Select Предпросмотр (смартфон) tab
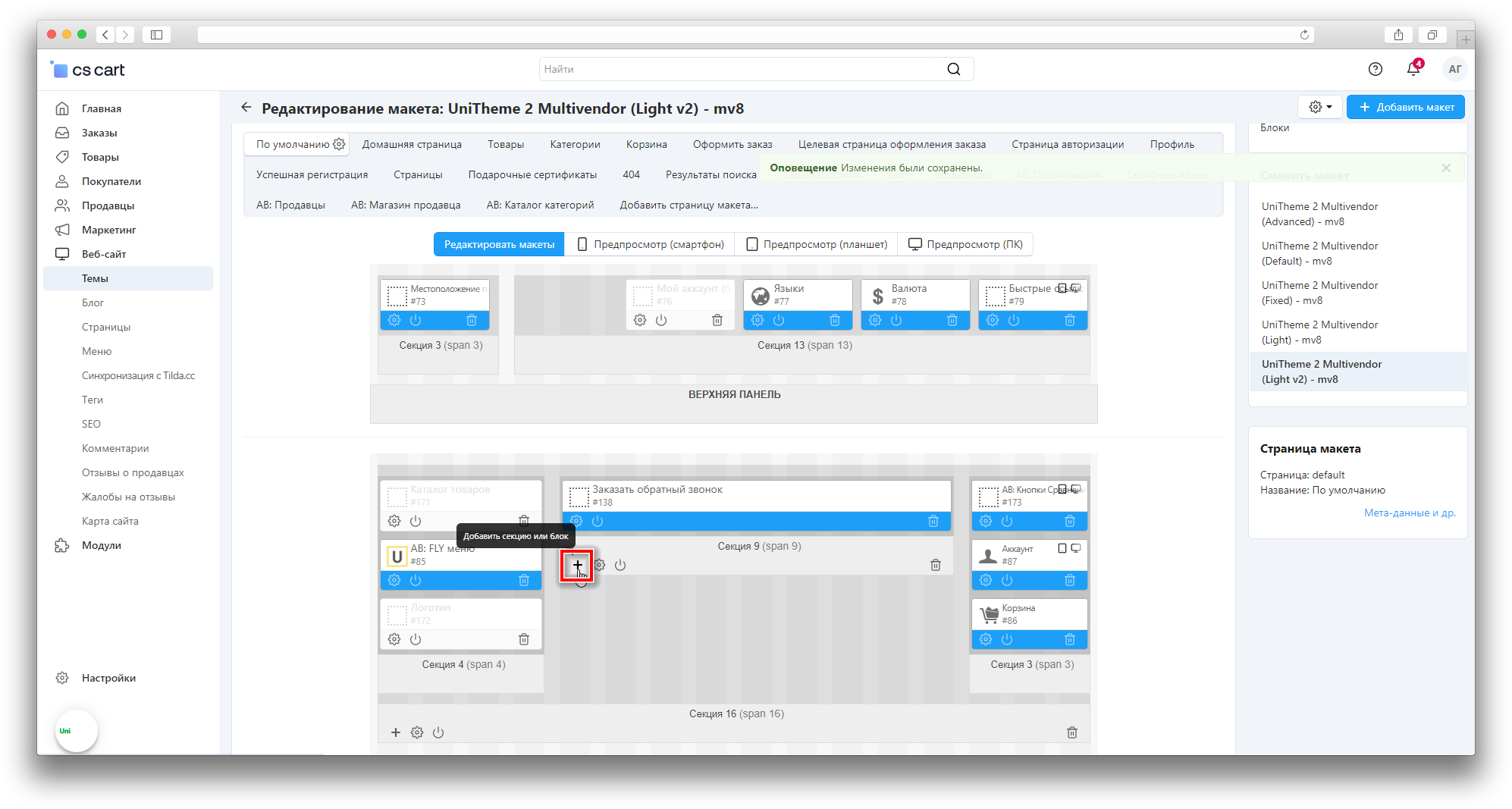This screenshot has height=809, width=1512. [x=651, y=244]
